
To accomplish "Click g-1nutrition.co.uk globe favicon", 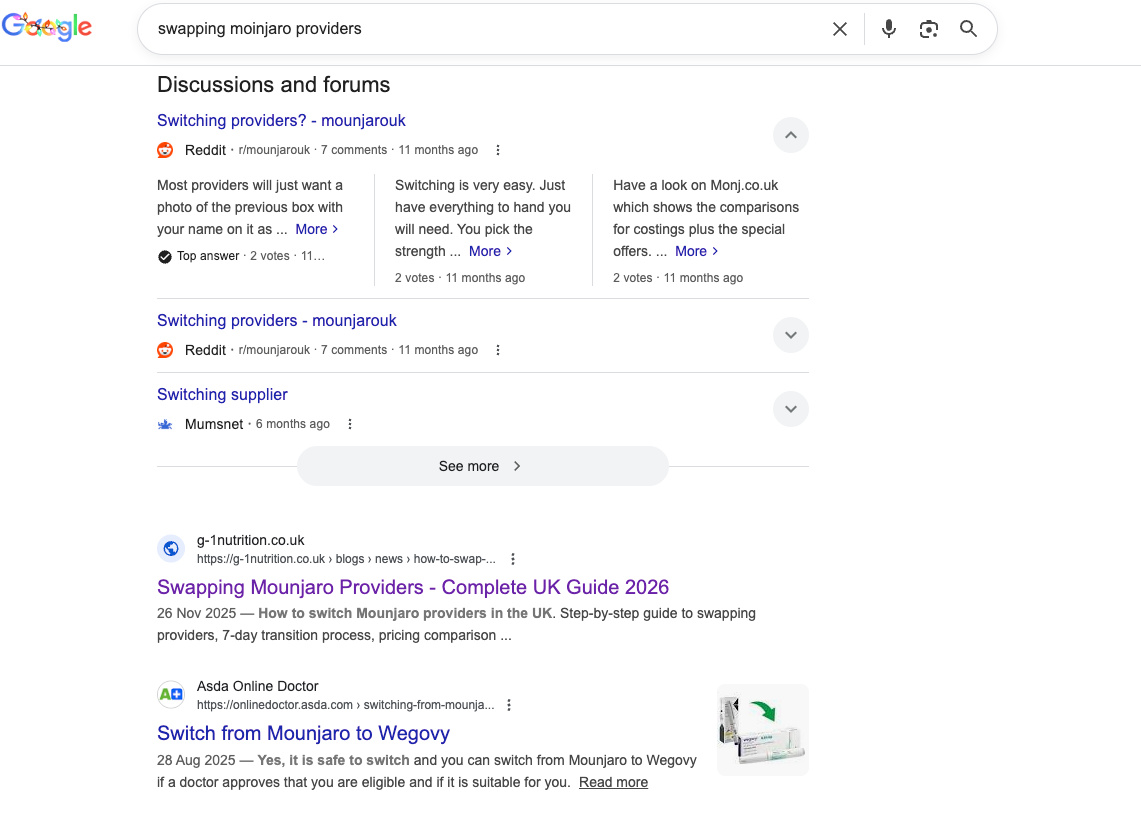I will pos(171,549).
